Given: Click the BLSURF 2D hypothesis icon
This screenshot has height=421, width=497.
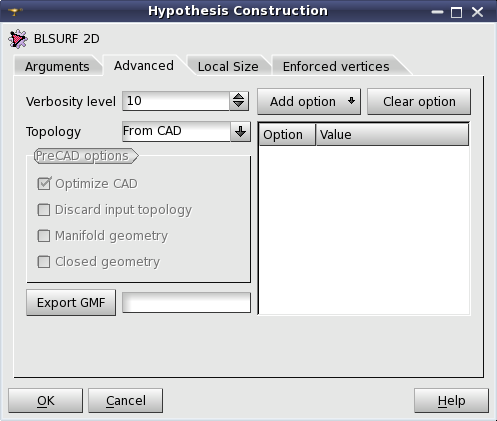Looking at the screenshot, I should click(18, 39).
